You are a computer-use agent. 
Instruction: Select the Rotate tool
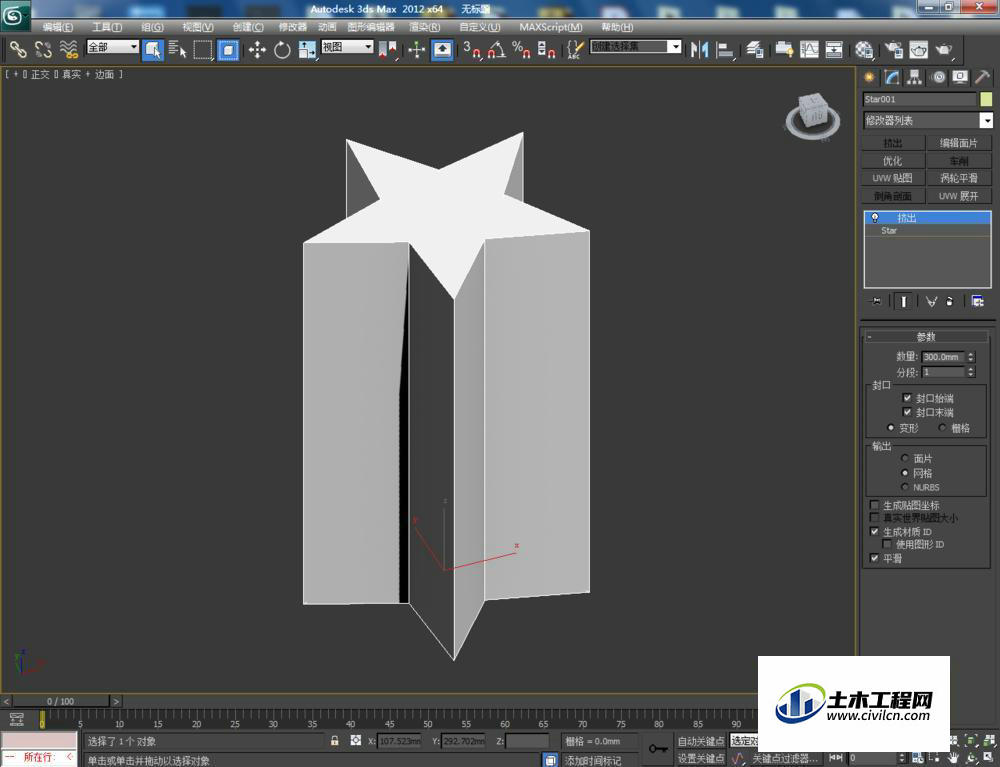tap(282, 49)
